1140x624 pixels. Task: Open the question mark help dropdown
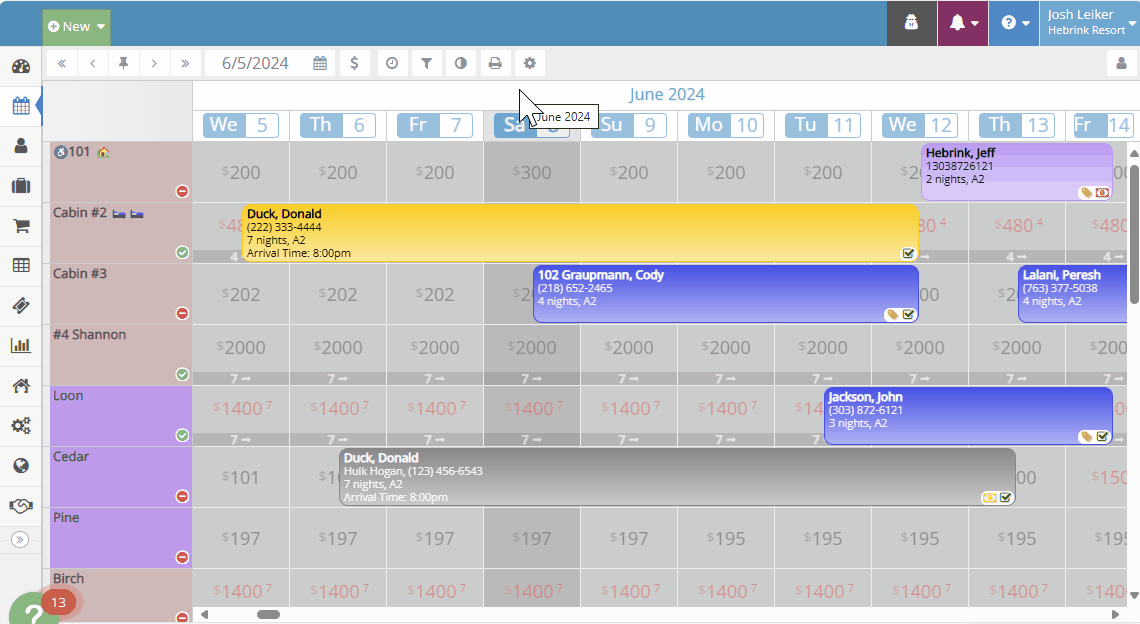pos(1013,23)
